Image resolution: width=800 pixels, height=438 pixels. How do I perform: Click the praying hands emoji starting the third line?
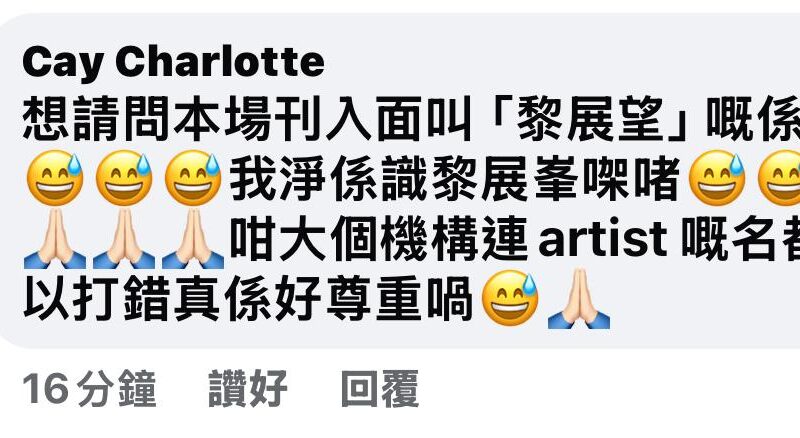pyautogui.click(x=55, y=238)
